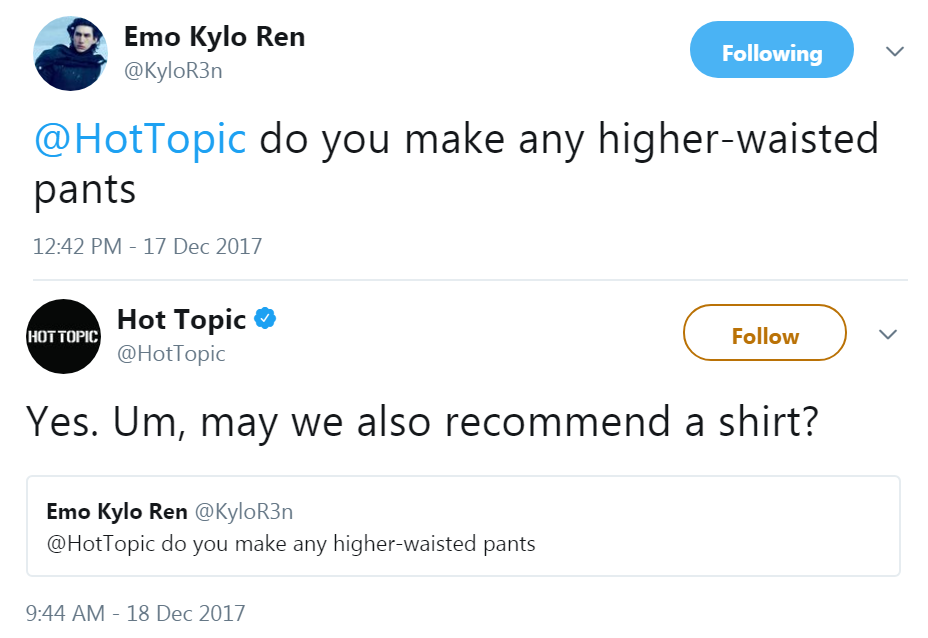Open the bold Hot Topic display name
This screenshot has width=928, height=638.
pyautogui.click(x=181, y=319)
